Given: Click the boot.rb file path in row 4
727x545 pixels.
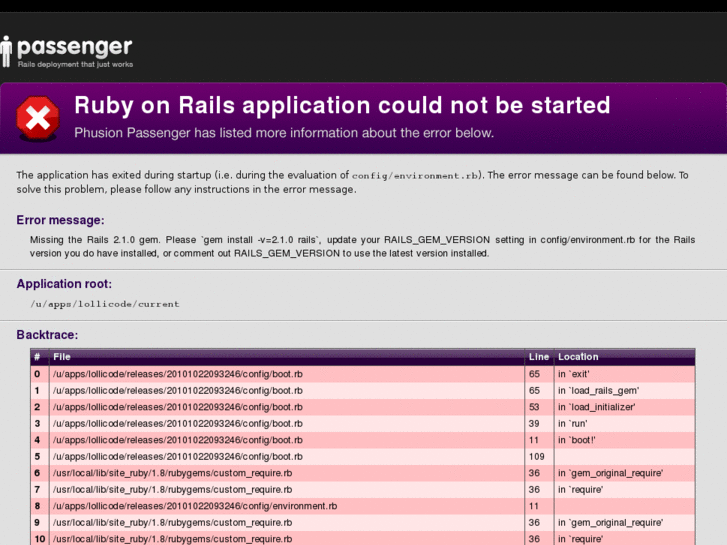Looking at the screenshot, I should (178, 440).
